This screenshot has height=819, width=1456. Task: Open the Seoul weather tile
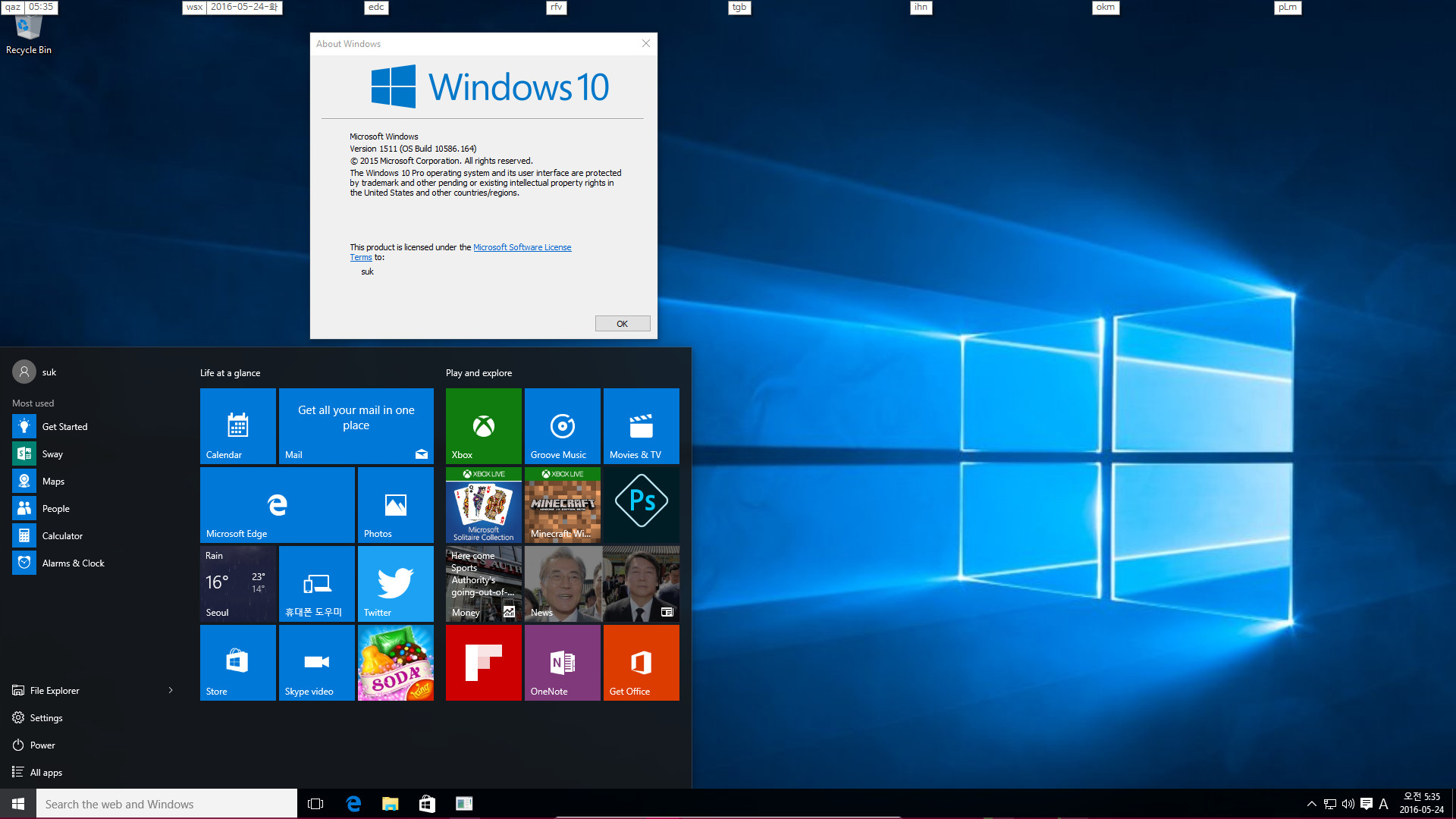pyautogui.click(x=238, y=584)
